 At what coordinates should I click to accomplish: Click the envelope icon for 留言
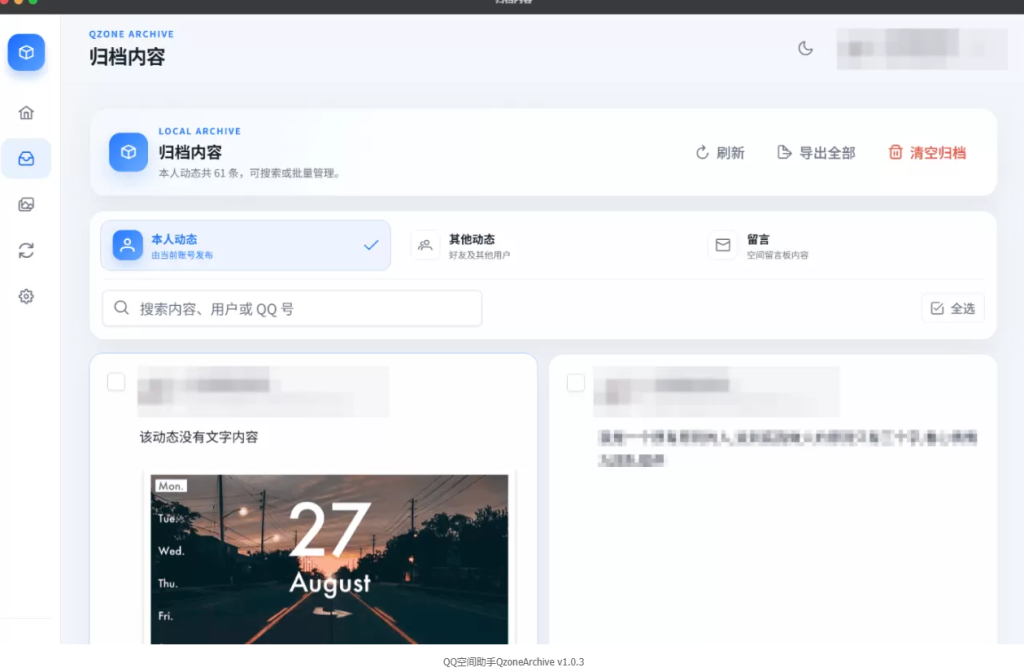coord(723,246)
